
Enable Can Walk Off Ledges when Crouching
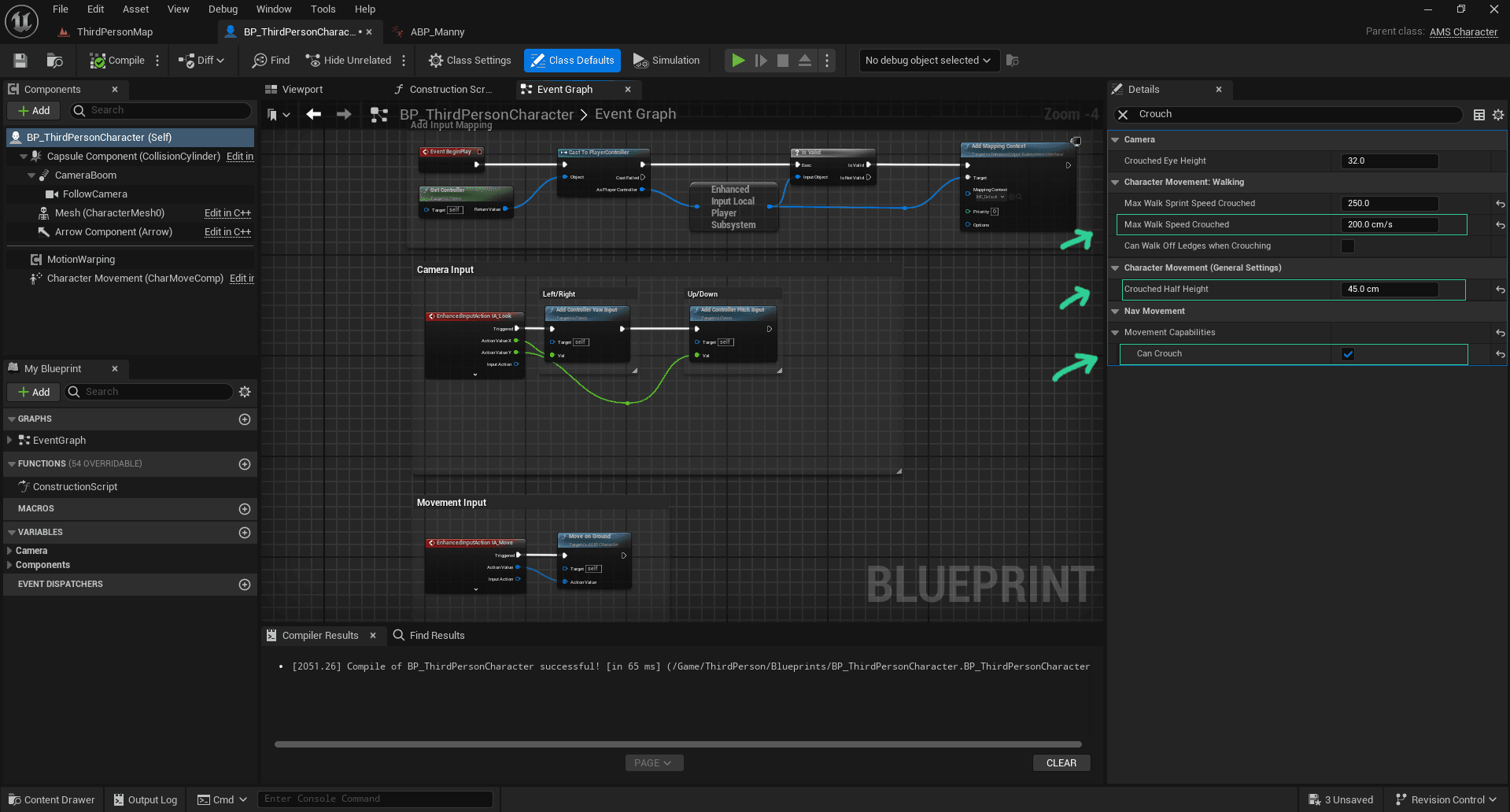(1348, 246)
